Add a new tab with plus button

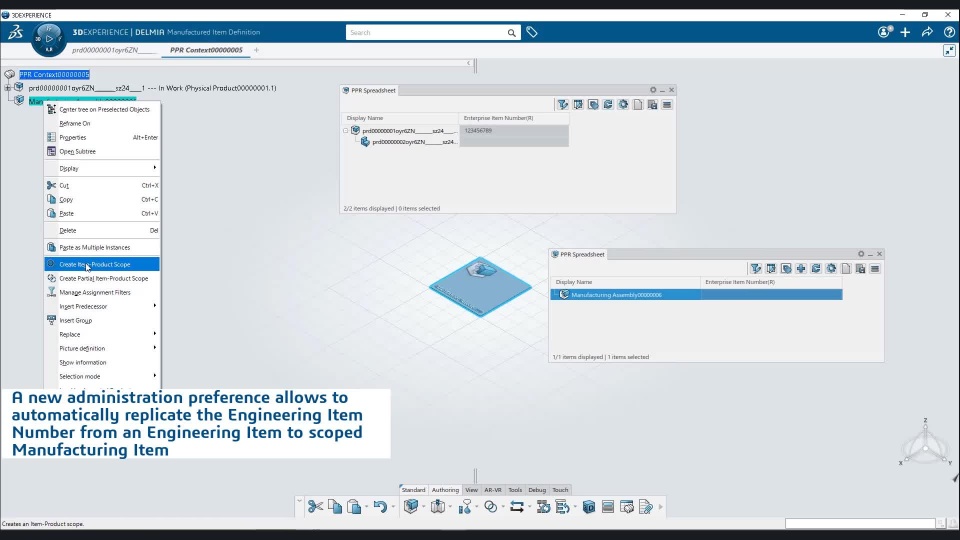click(x=257, y=50)
